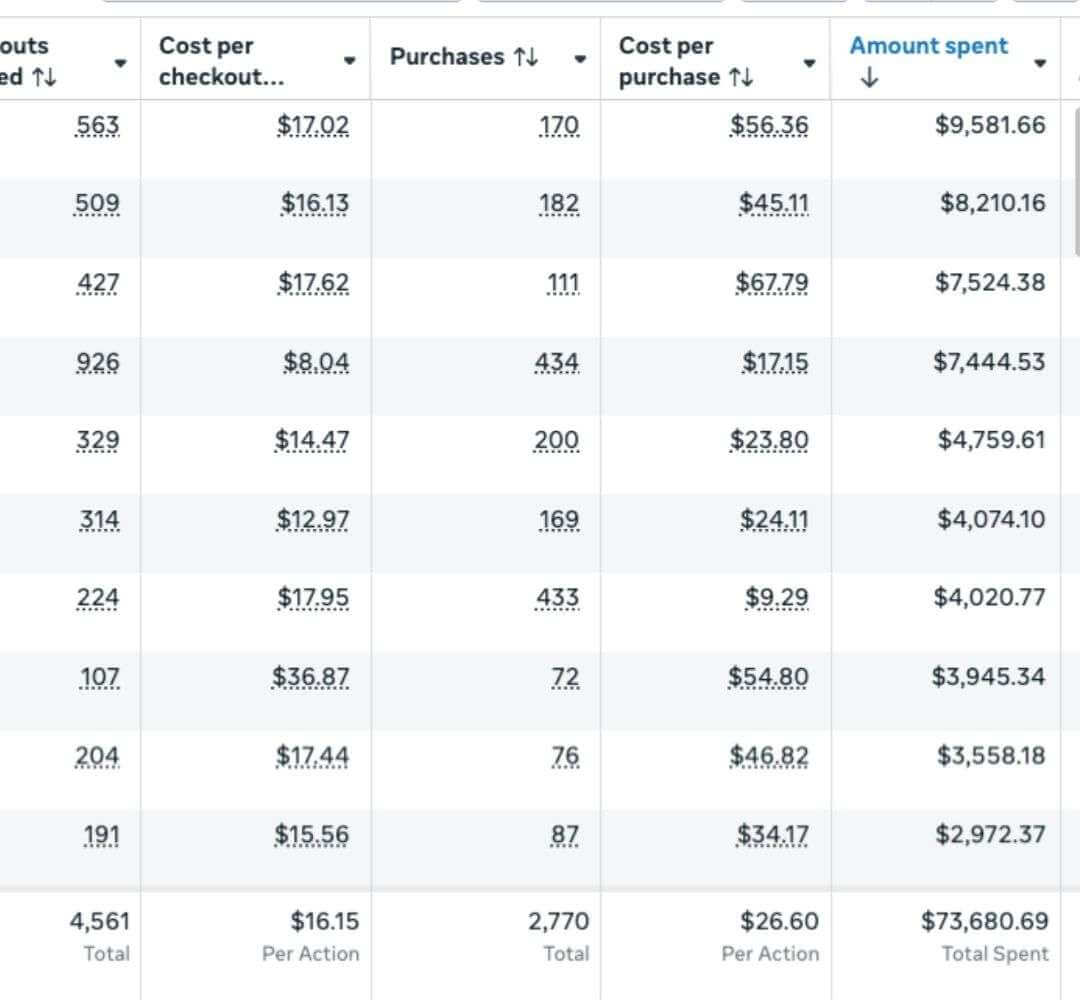The image size is (1080, 1000).
Task: Select amount spent $4,759.61
Action: tap(991, 439)
